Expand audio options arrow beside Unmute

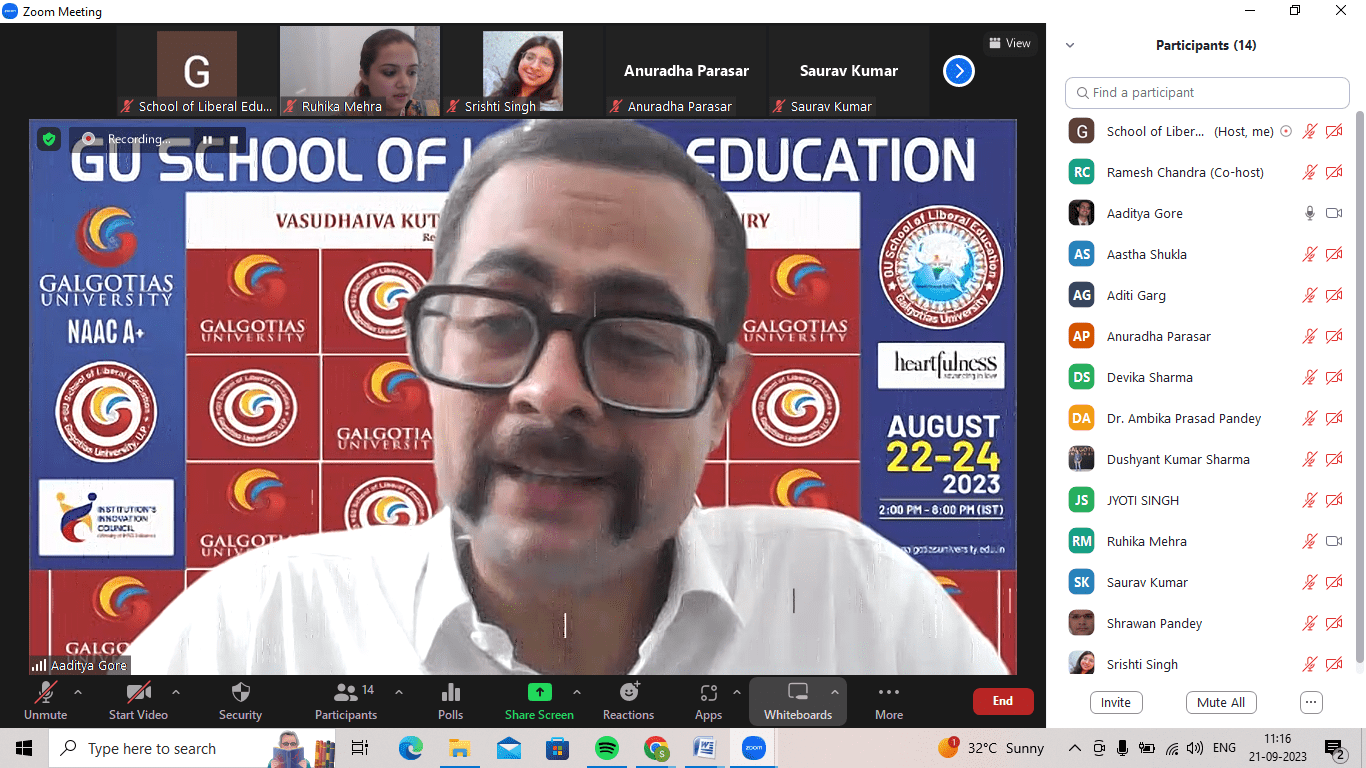click(x=78, y=692)
